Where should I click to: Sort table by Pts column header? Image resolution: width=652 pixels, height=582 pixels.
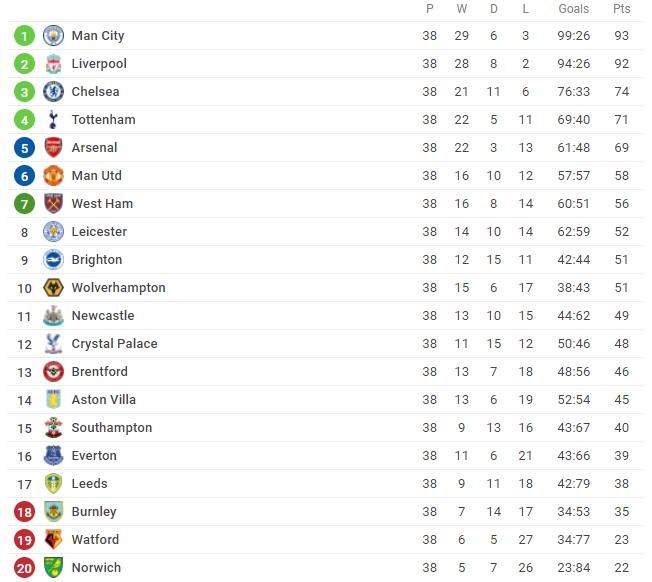coord(622,9)
